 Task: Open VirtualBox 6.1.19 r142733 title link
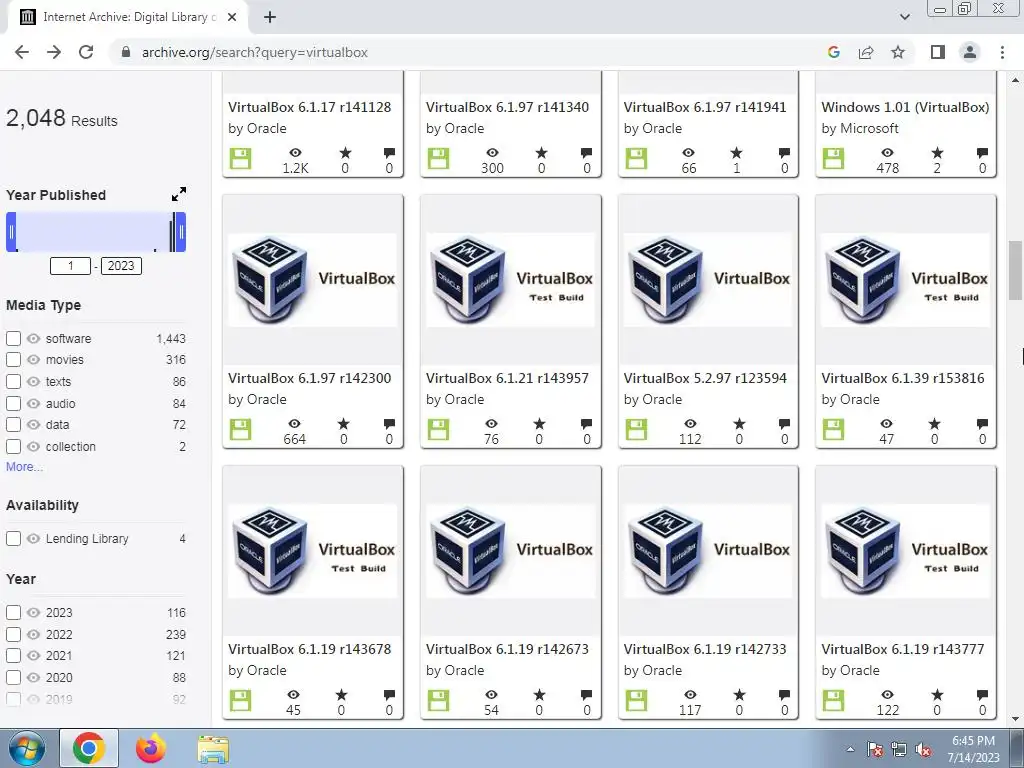pos(705,649)
